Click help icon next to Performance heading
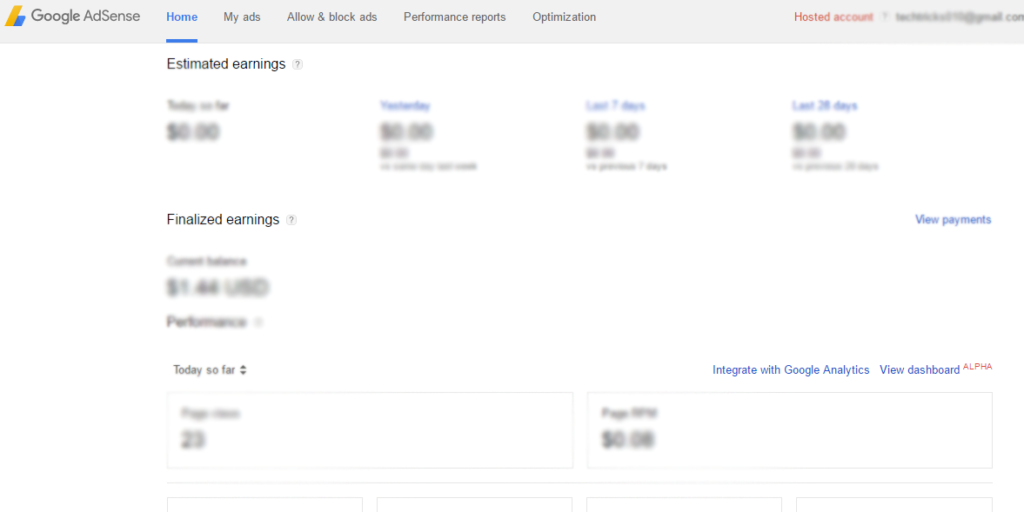The width and height of the screenshot is (1024, 512). 259,323
